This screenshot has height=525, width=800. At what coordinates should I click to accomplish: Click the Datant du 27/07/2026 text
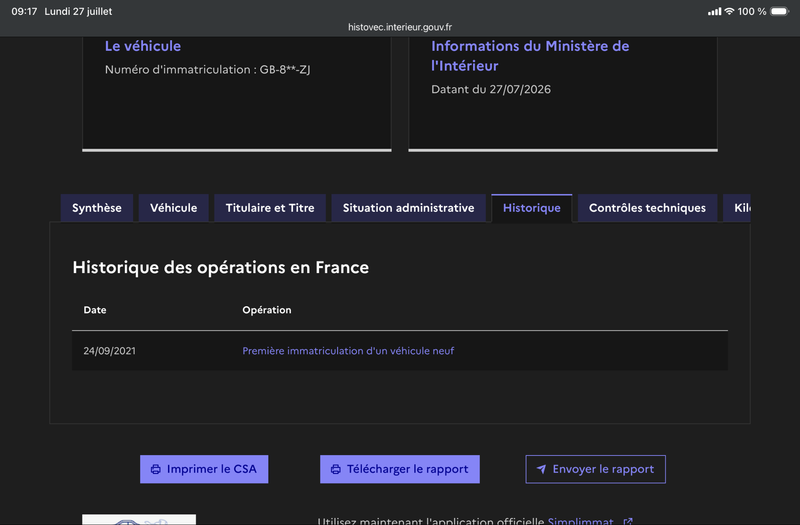(491, 89)
